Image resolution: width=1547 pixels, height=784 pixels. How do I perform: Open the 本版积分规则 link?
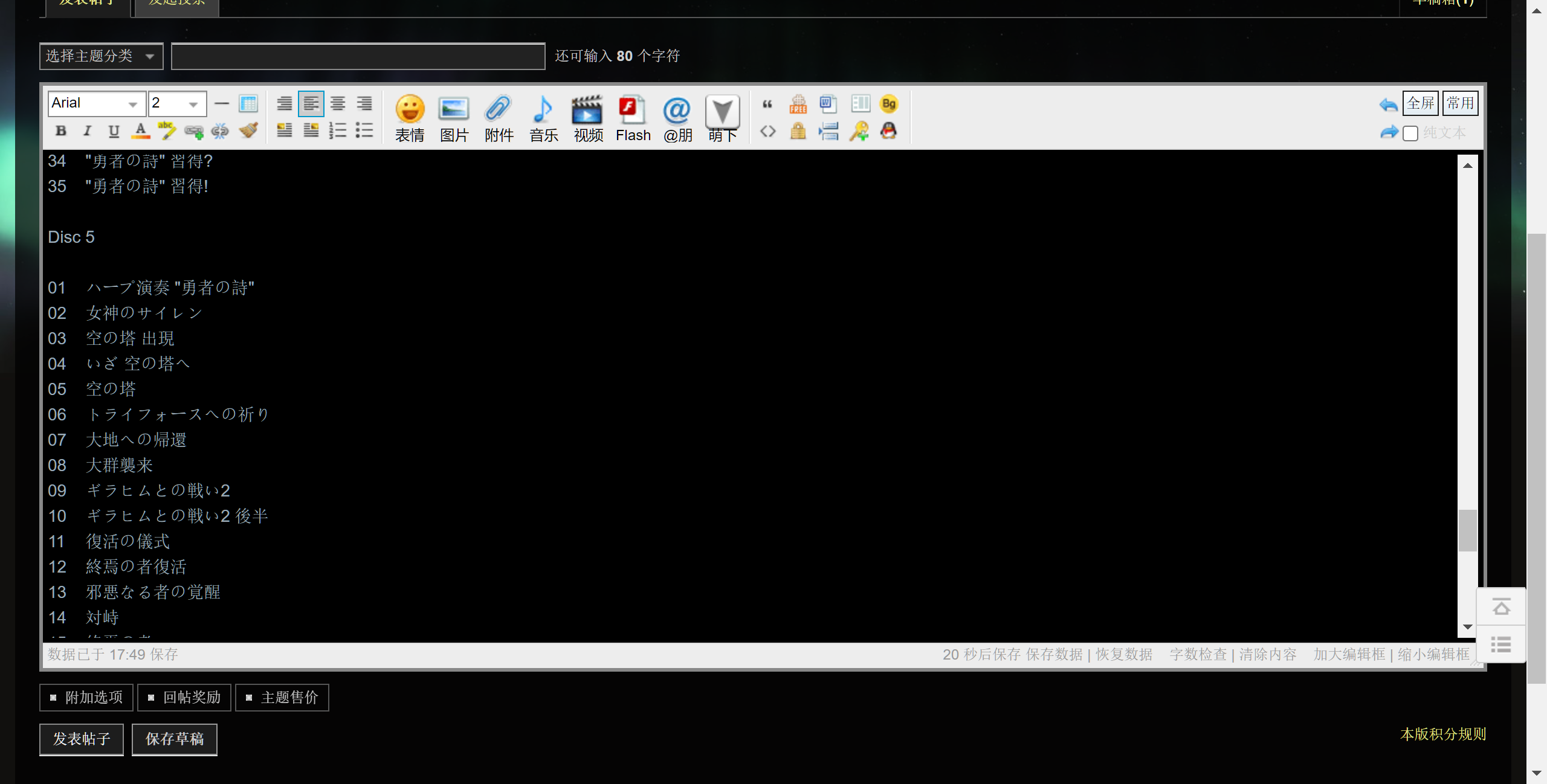coord(1443,734)
